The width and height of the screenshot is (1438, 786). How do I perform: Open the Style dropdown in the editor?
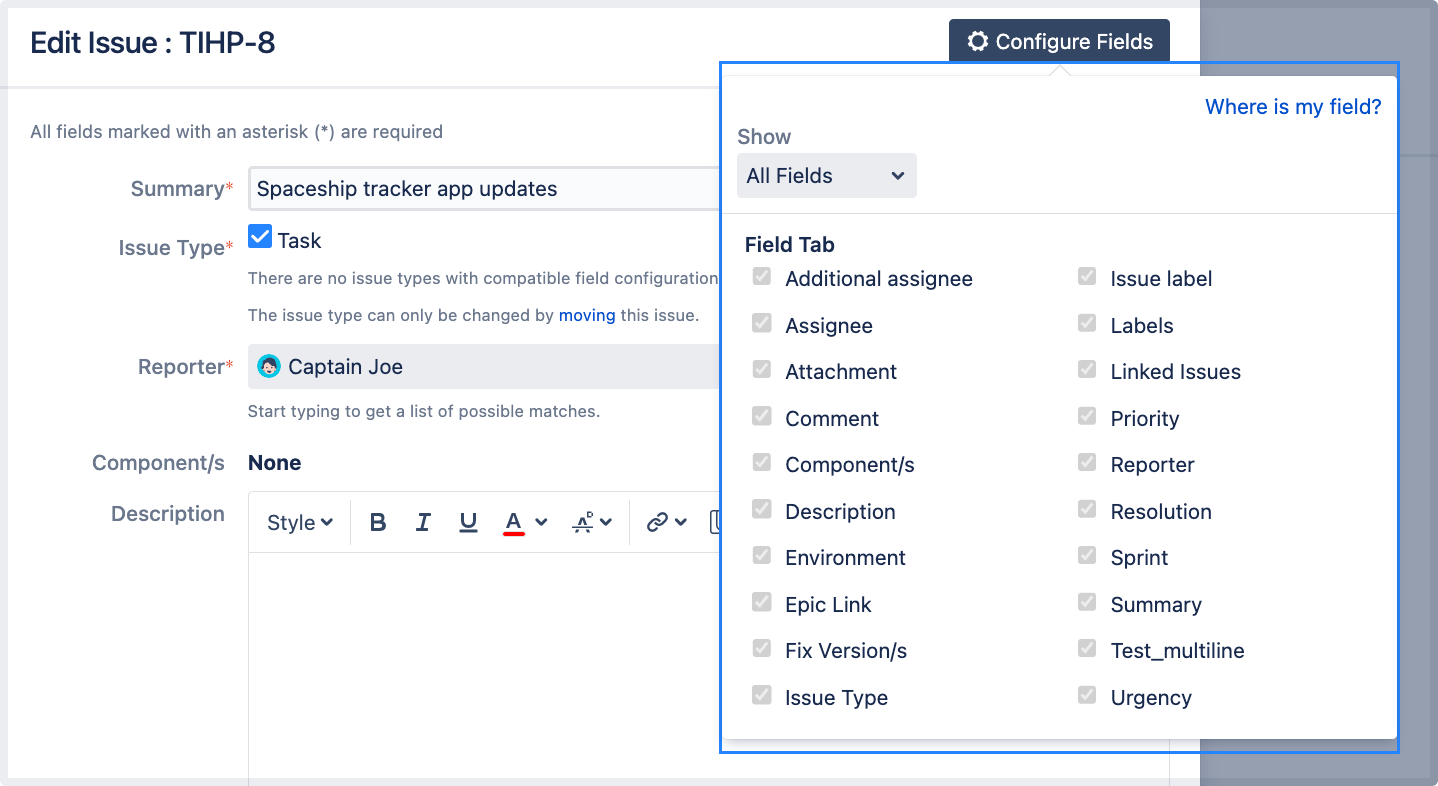[x=297, y=521]
